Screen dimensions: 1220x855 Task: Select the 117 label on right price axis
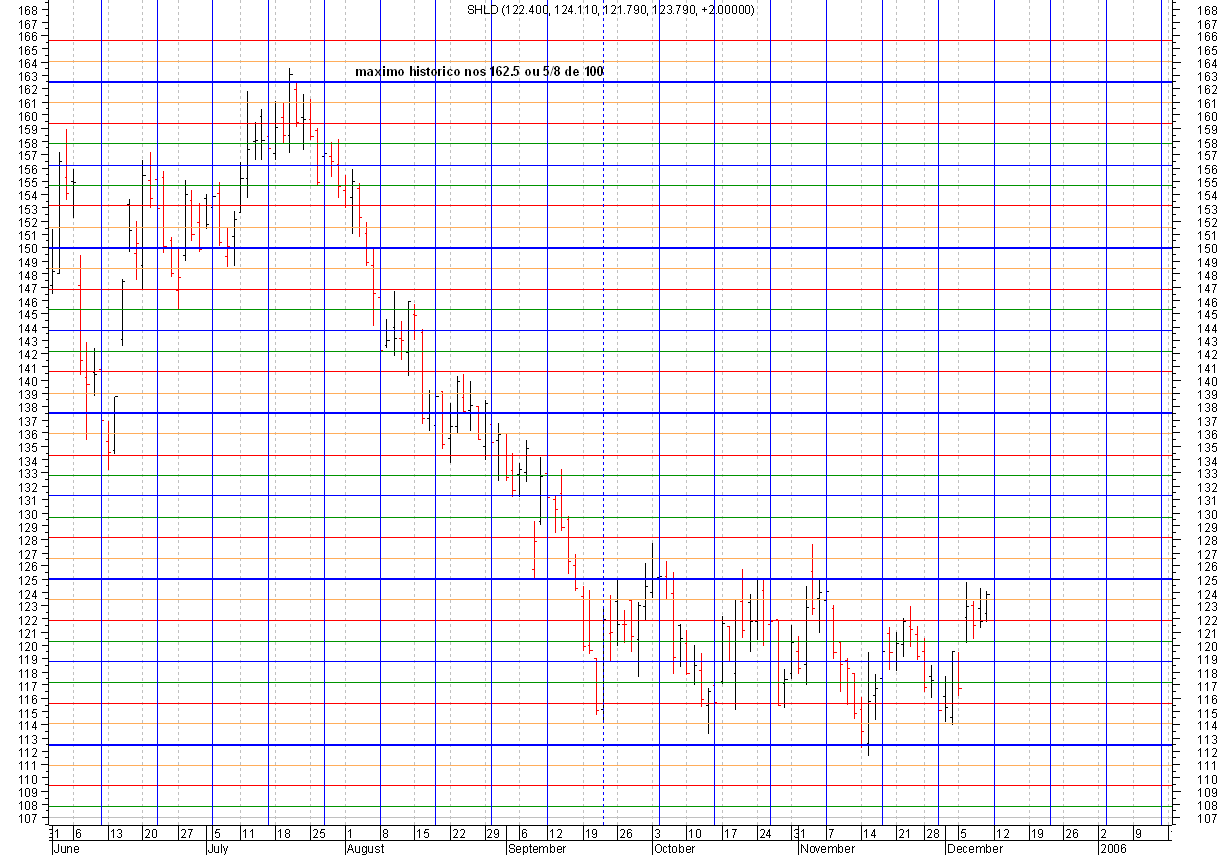tap(1207, 686)
